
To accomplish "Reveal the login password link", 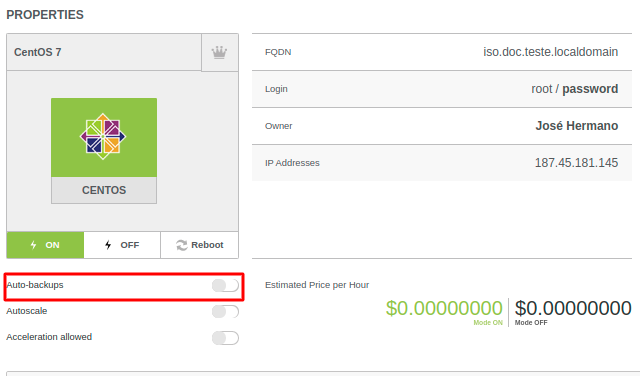I will pyautogui.click(x=590, y=89).
